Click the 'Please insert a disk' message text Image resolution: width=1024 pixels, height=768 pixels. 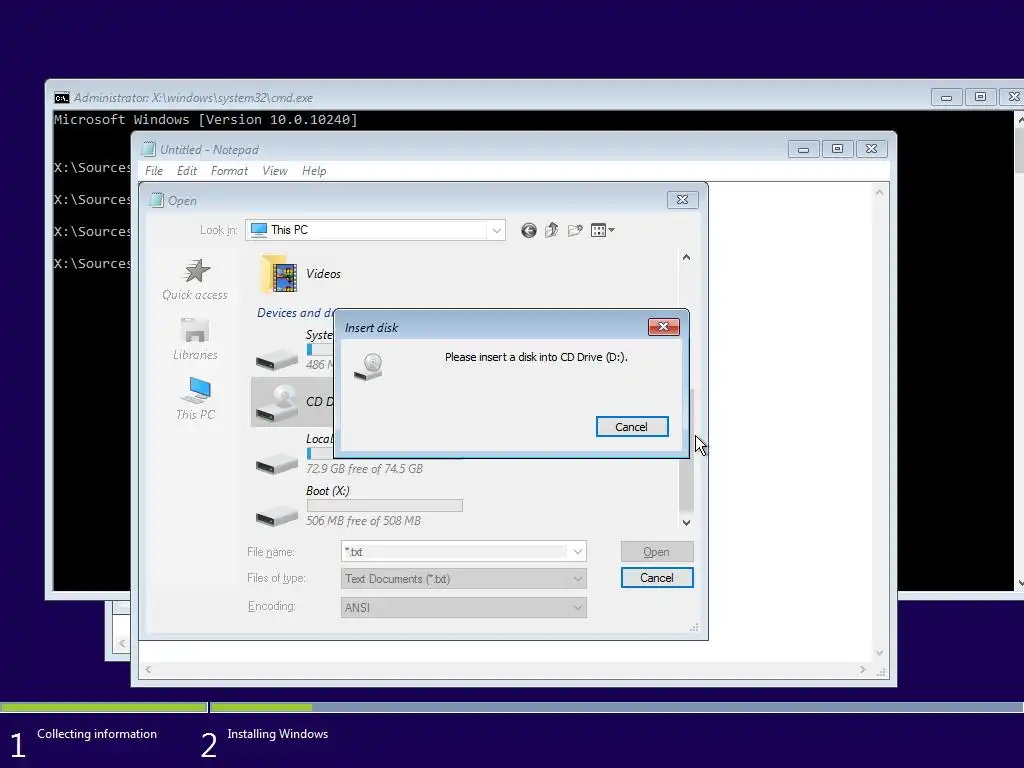(536, 357)
